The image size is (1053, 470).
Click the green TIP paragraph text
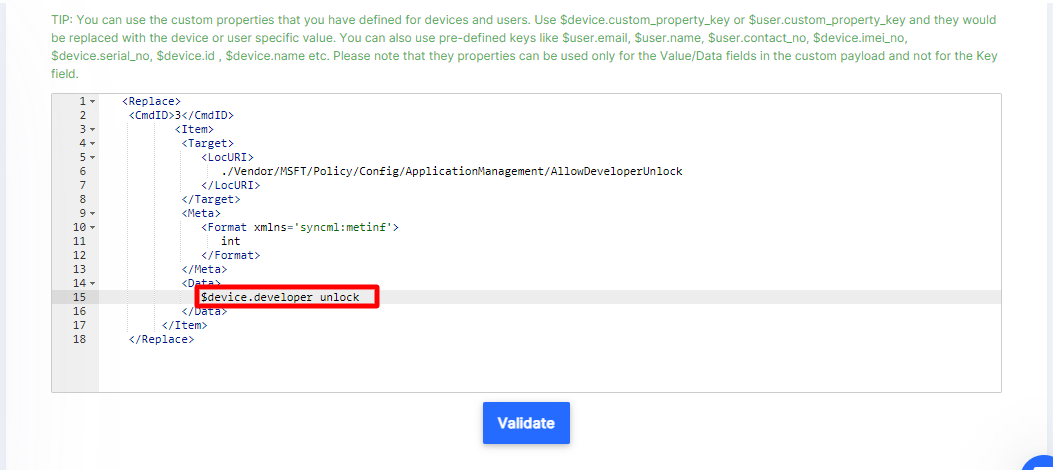[524, 46]
